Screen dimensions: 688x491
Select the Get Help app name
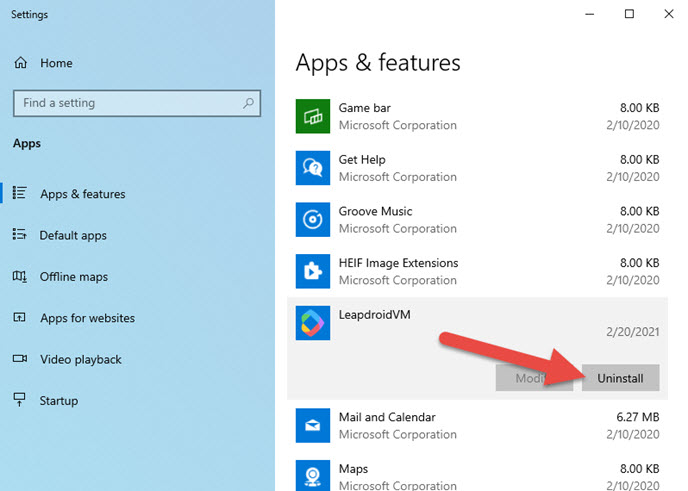(362, 160)
